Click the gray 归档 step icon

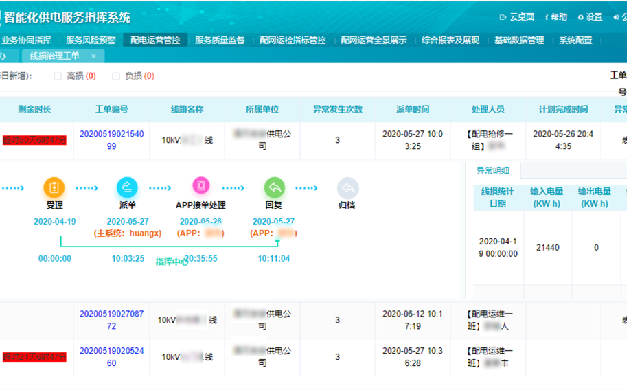[x=347, y=188]
